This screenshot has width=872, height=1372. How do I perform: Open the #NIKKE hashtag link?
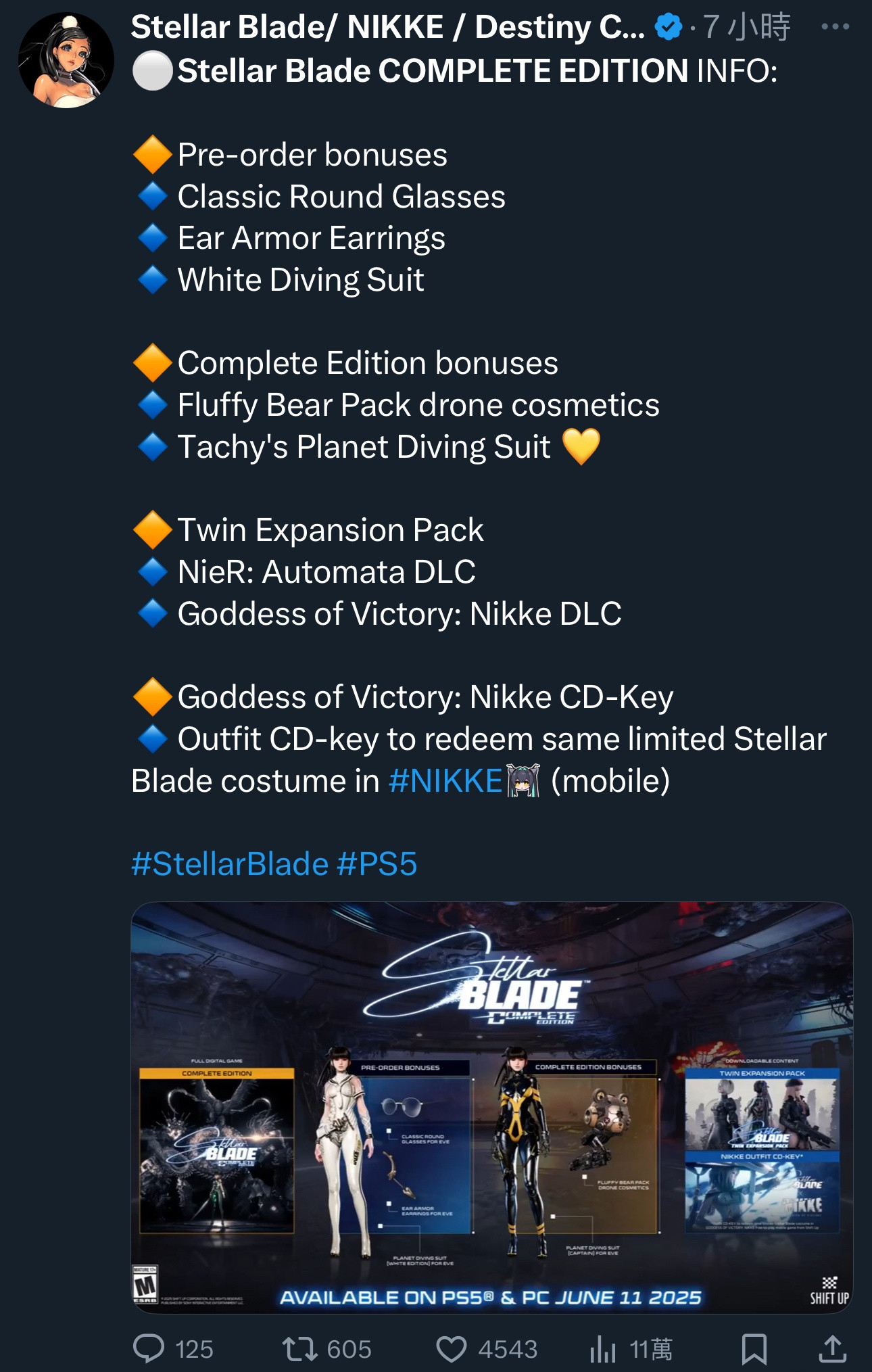445,781
